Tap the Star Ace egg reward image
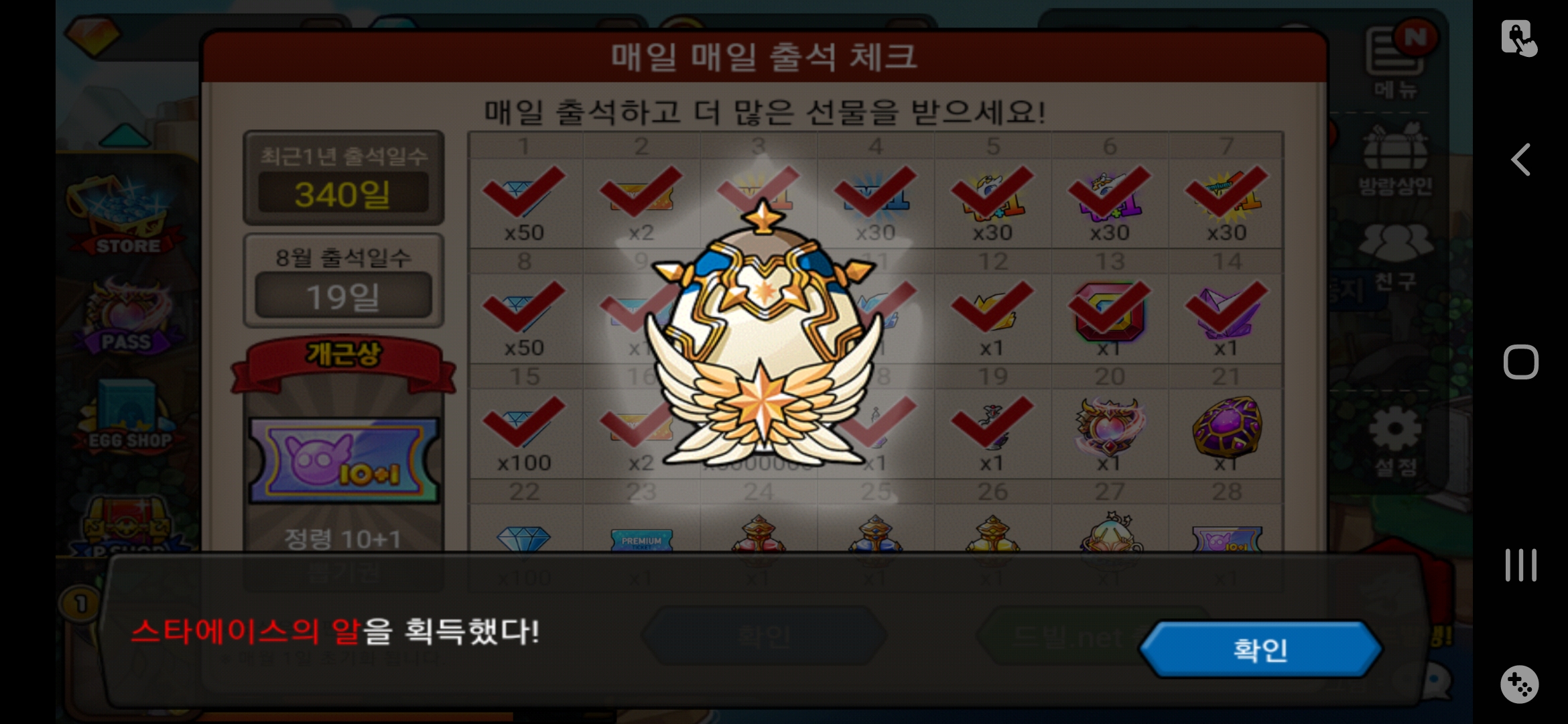 pos(763,335)
